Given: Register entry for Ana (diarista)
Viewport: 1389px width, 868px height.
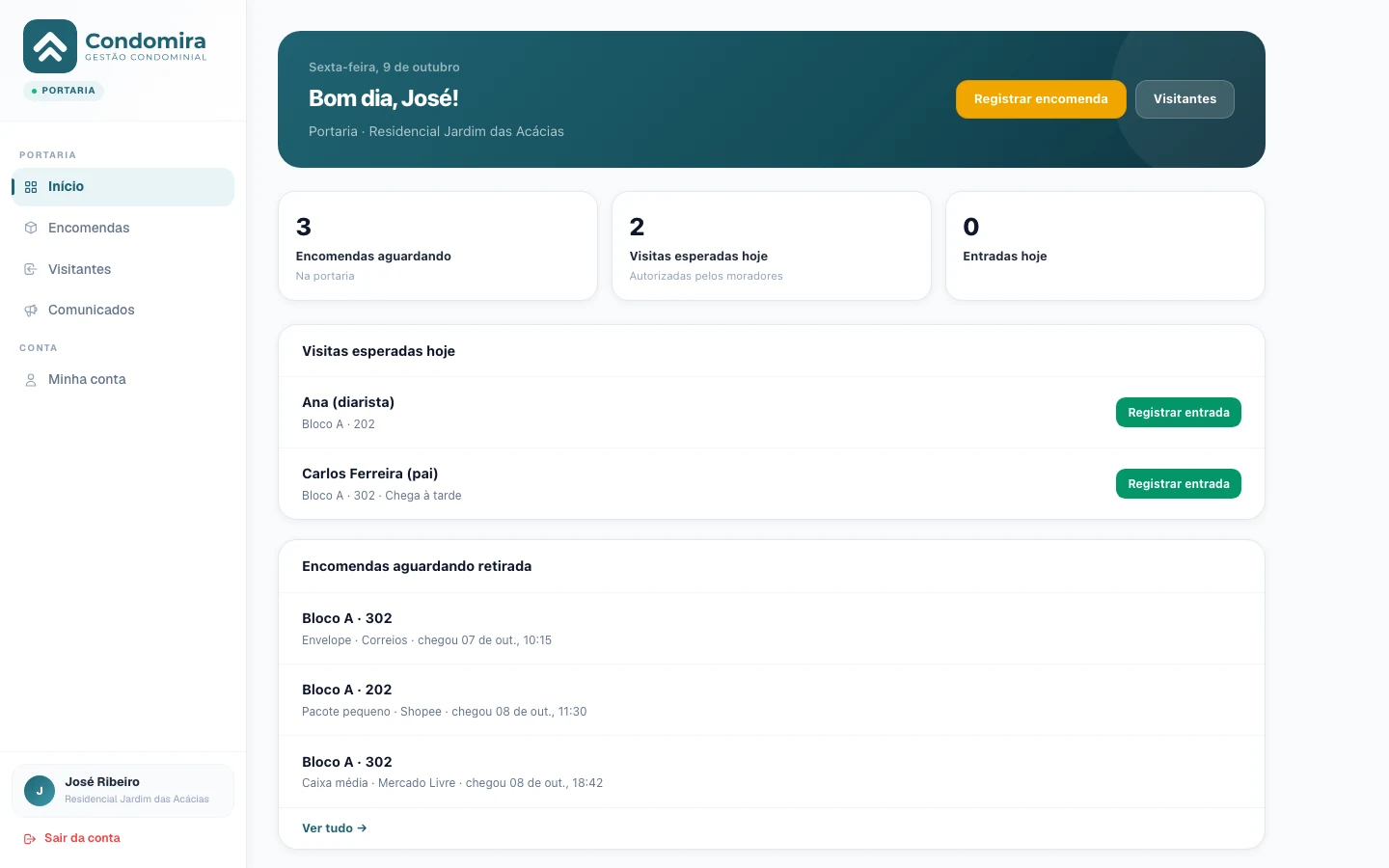Looking at the screenshot, I should point(1178,413).
